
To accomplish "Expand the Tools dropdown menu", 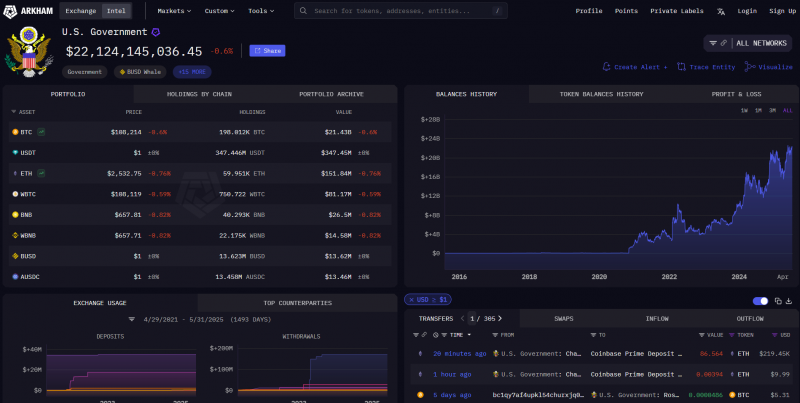I will (262, 11).
